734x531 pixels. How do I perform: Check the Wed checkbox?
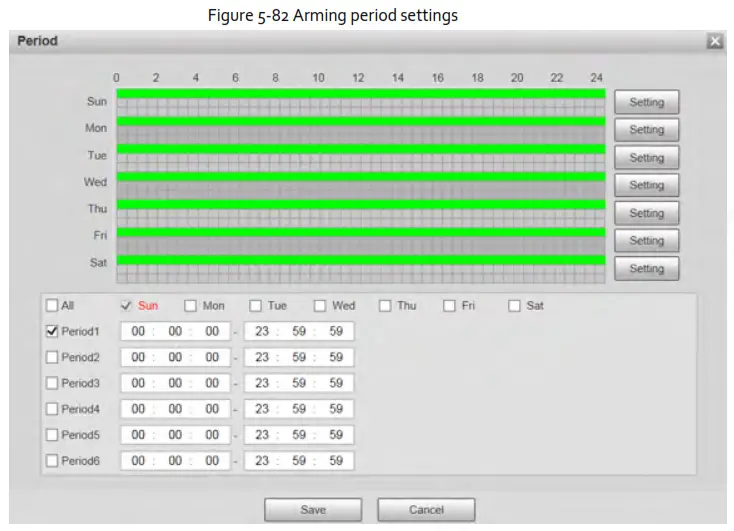320,306
